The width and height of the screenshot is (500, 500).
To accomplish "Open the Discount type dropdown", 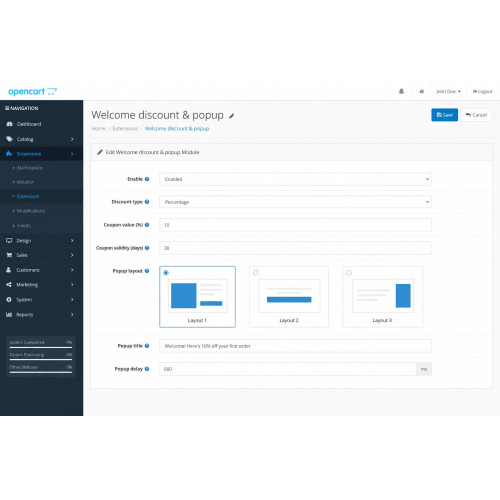I will point(295,202).
